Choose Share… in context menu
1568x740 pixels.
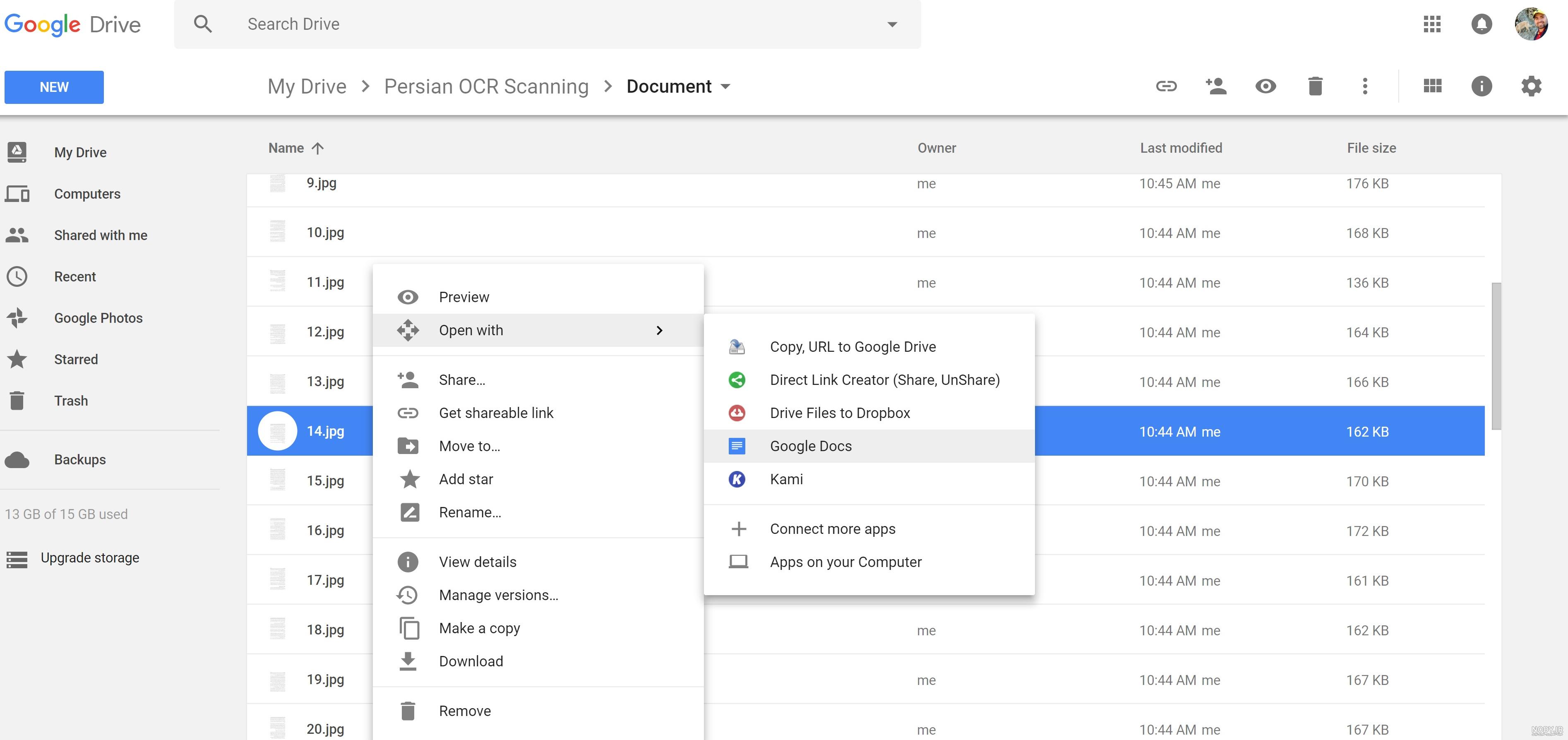tap(538, 380)
